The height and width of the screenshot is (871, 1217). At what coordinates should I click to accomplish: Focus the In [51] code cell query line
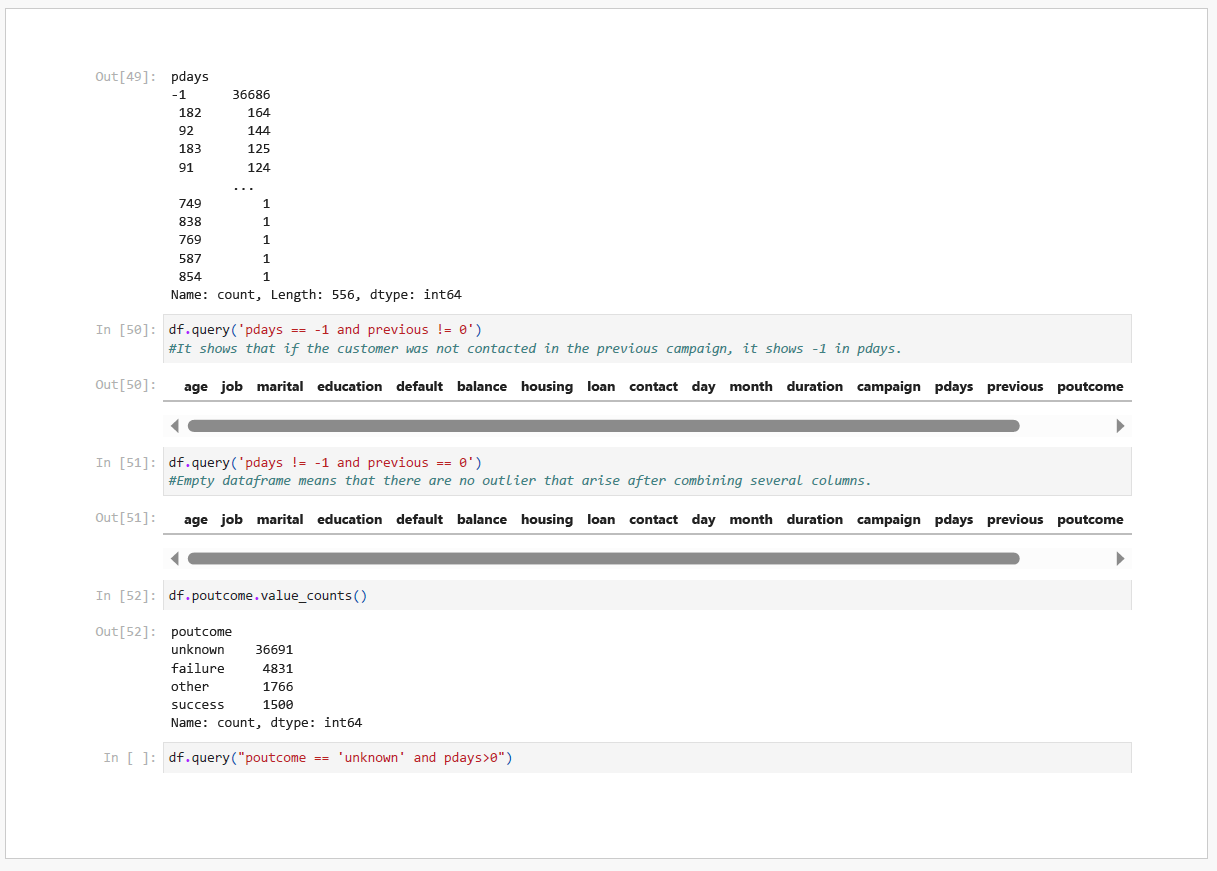point(325,463)
